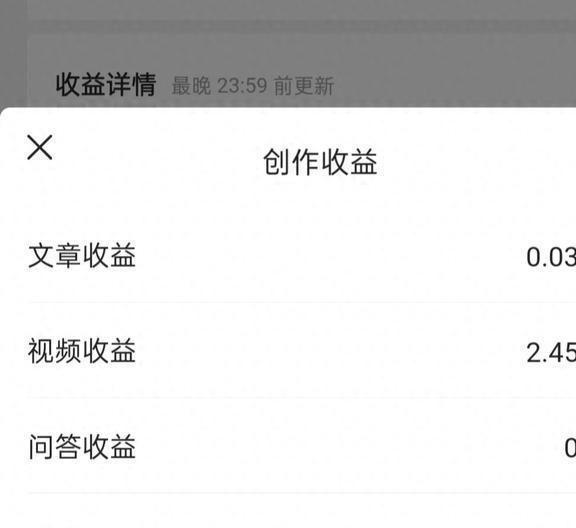This screenshot has height=528, width=576.
Task: Select the 视频收益 label
Action: click(82, 351)
